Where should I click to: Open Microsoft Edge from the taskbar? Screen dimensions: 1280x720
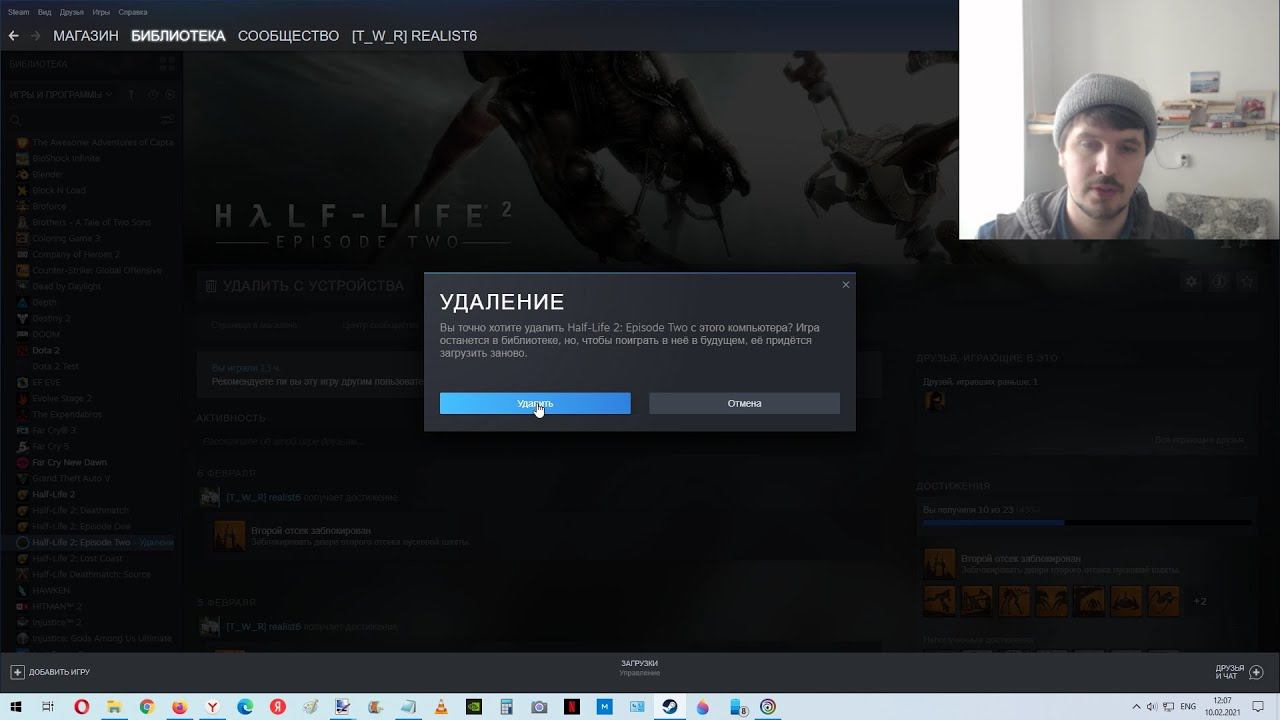245,706
